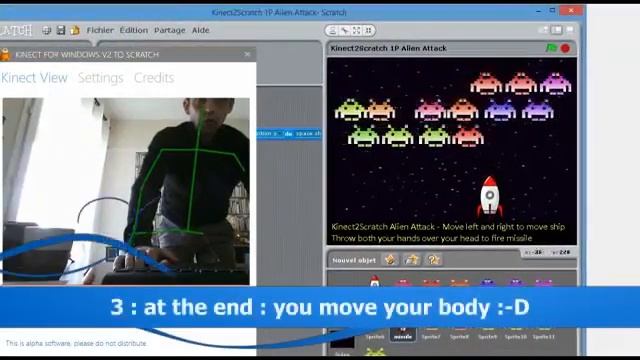This screenshot has height=360, width=640.
Task: Choose a new sprite from file
Action: tap(411, 260)
